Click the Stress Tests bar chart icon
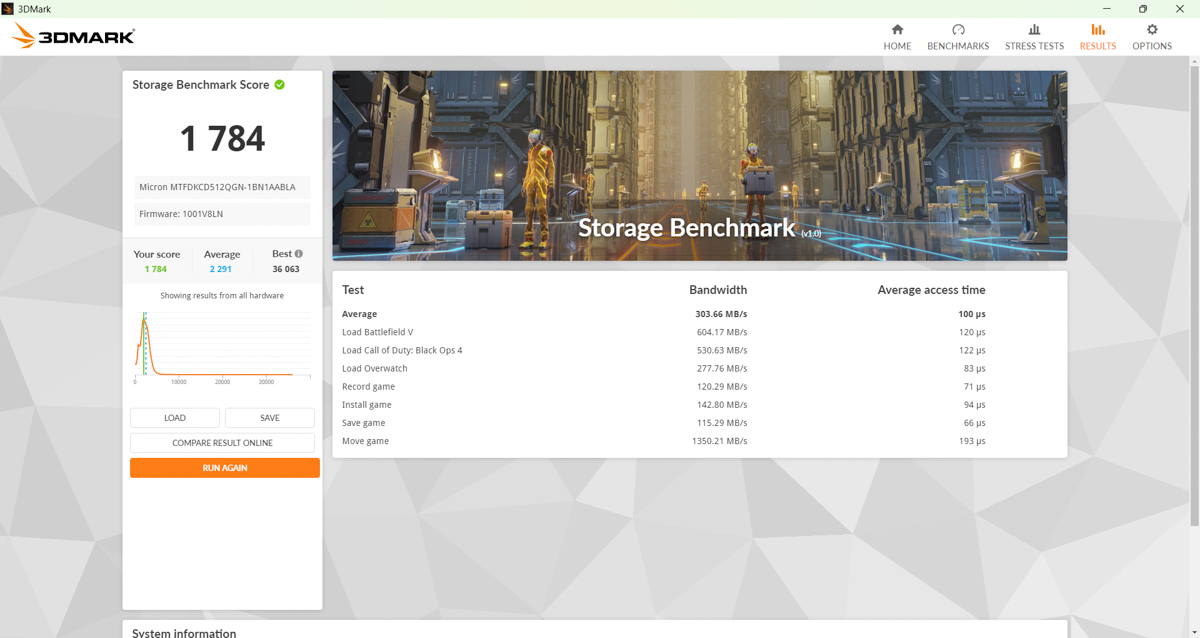The image size is (1200, 638). point(1034,30)
